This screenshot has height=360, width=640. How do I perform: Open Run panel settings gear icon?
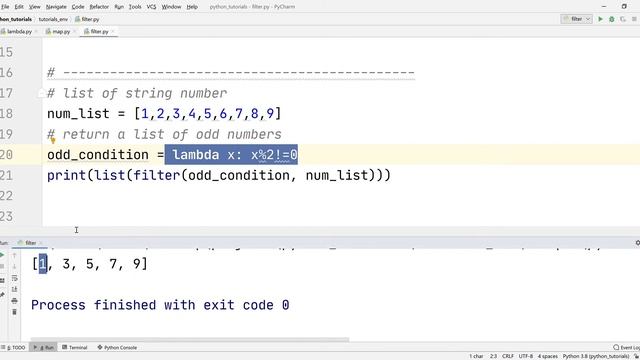[x=637, y=243]
